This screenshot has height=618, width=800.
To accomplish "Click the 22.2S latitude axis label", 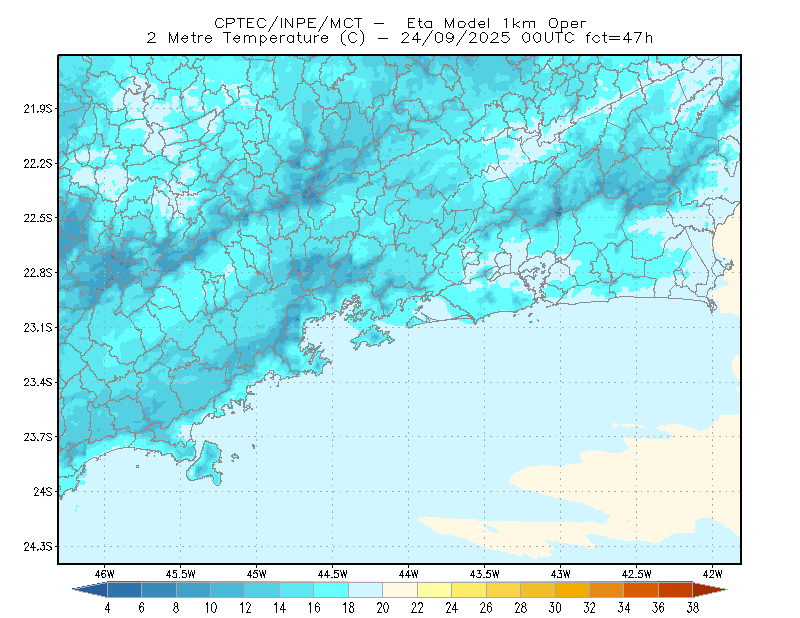I will 38,163.
